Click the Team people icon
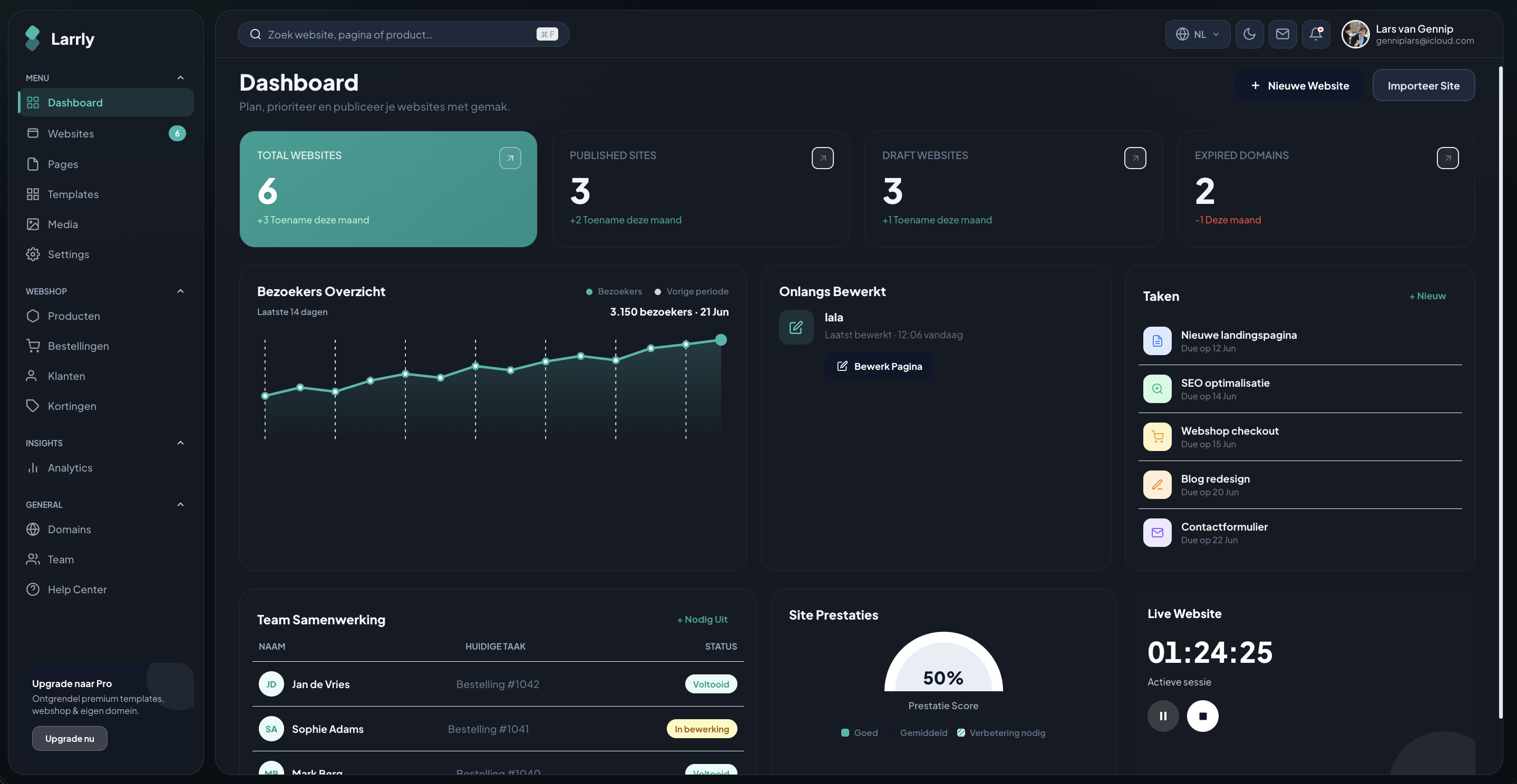The height and width of the screenshot is (784, 1517). 33,559
